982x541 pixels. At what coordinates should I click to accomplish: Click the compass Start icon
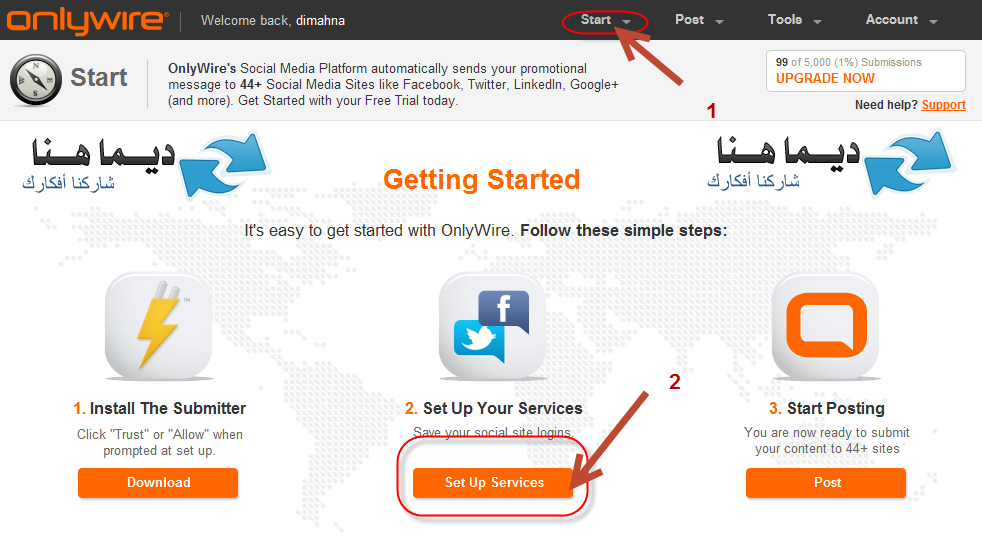coord(36,80)
